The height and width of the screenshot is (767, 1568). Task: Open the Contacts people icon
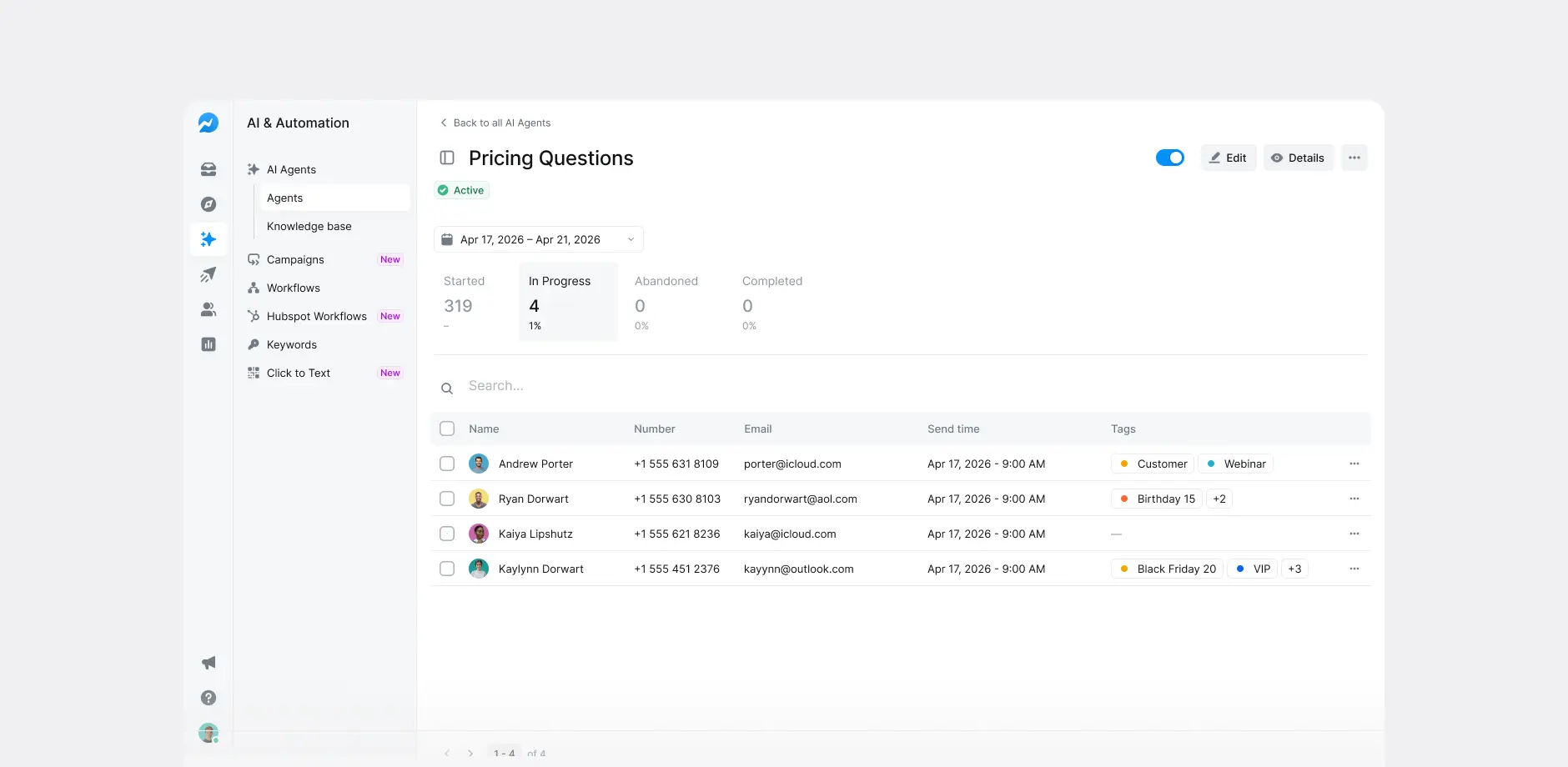(209, 309)
